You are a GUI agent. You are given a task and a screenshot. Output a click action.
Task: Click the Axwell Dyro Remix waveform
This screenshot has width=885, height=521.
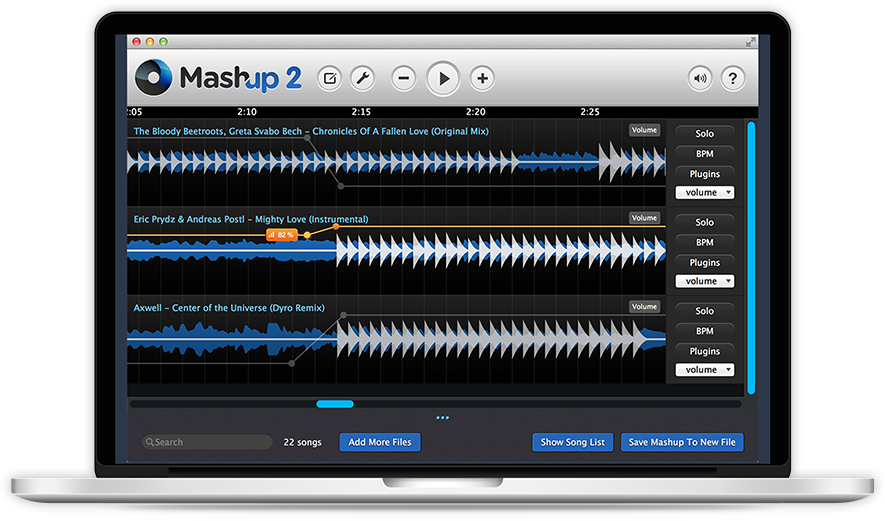click(x=396, y=339)
